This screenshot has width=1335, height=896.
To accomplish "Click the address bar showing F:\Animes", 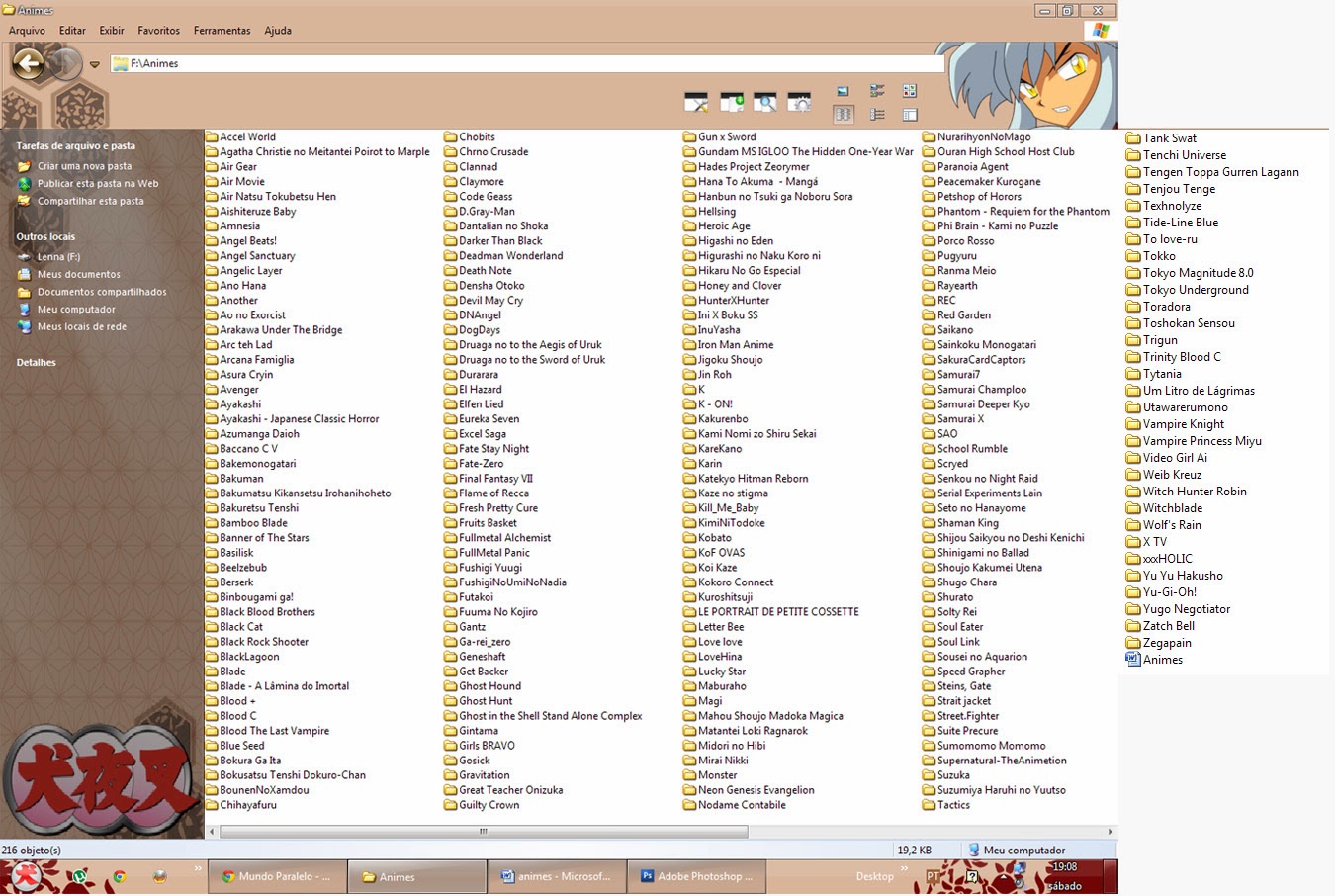I will (x=528, y=63).
